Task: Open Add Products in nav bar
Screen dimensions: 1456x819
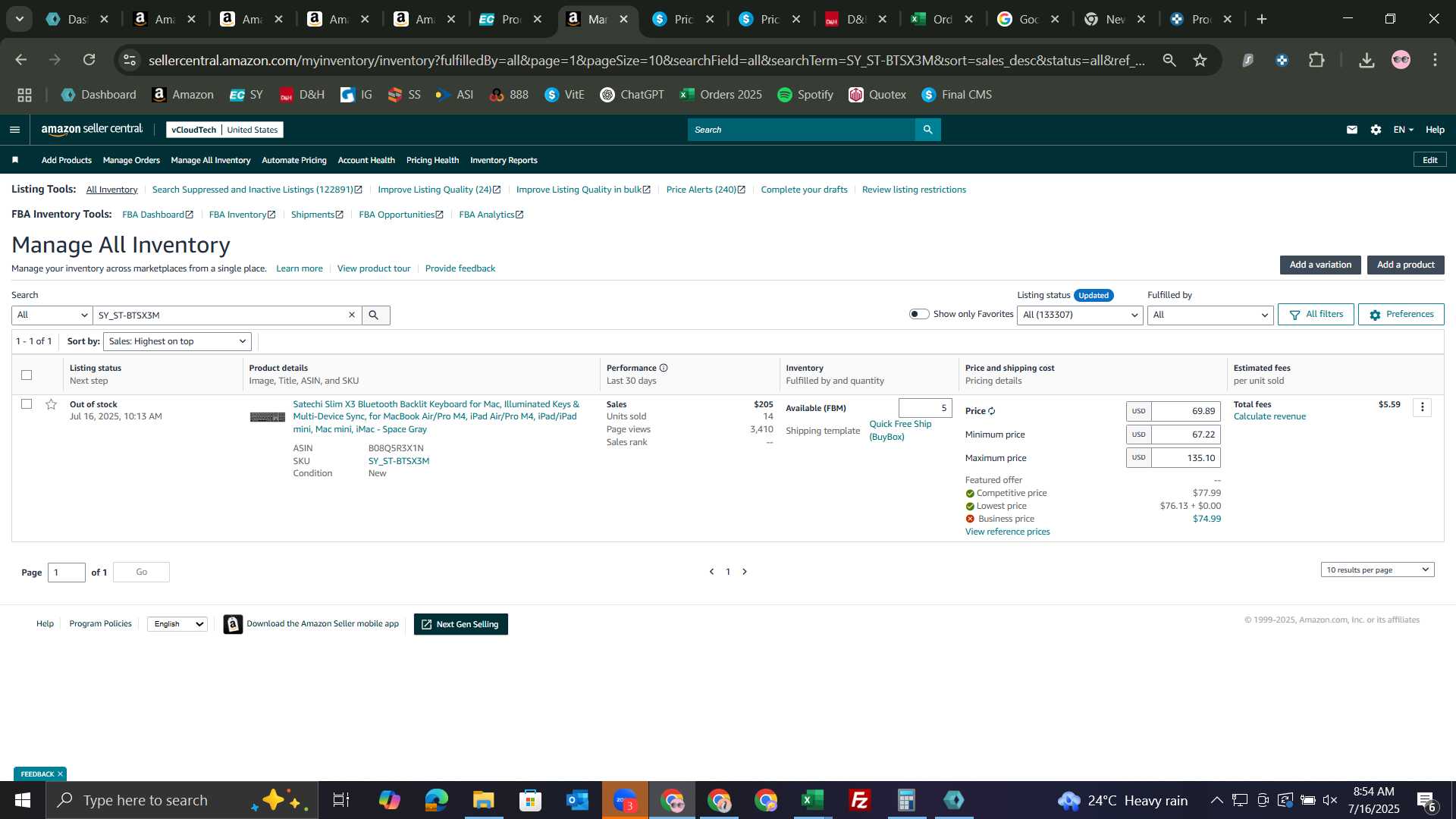Action: pyautogui.click(x=67, y=160)
